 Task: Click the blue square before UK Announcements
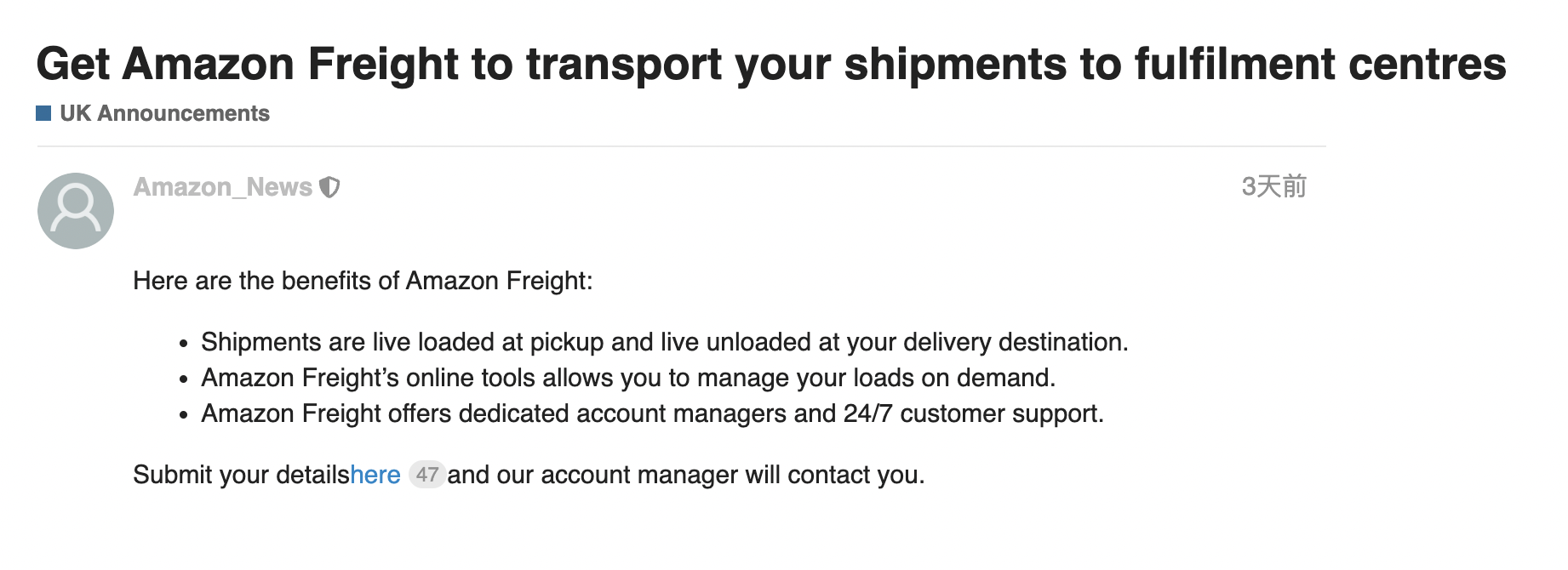coord(43,113)
